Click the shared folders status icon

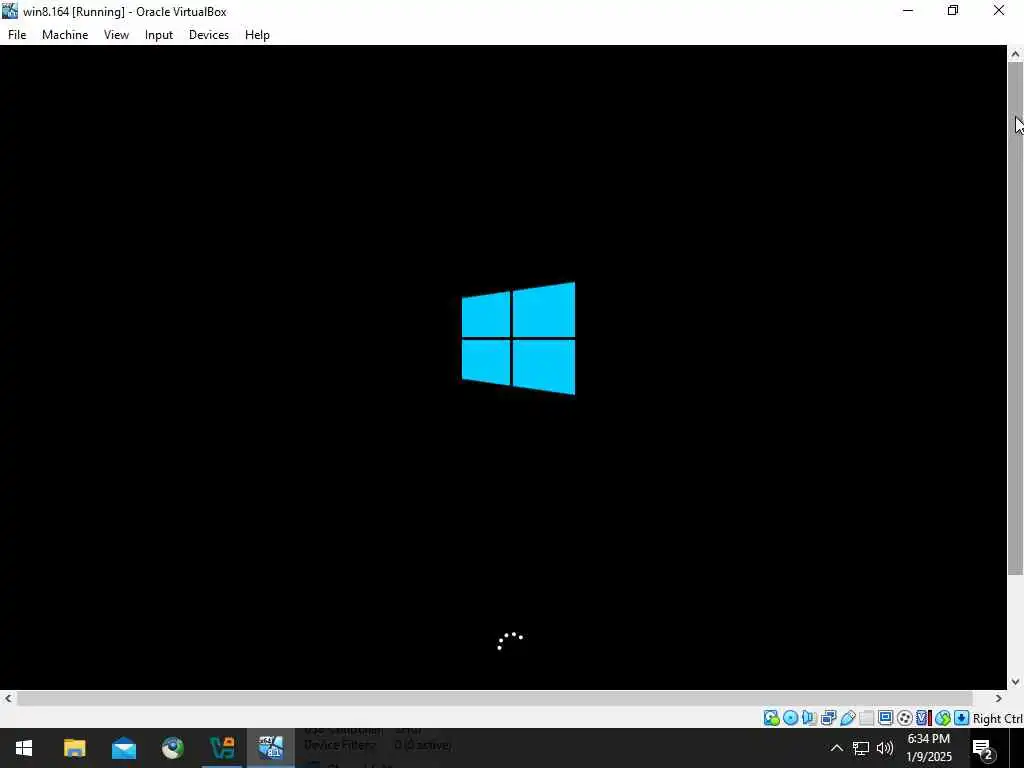point(867,718)
